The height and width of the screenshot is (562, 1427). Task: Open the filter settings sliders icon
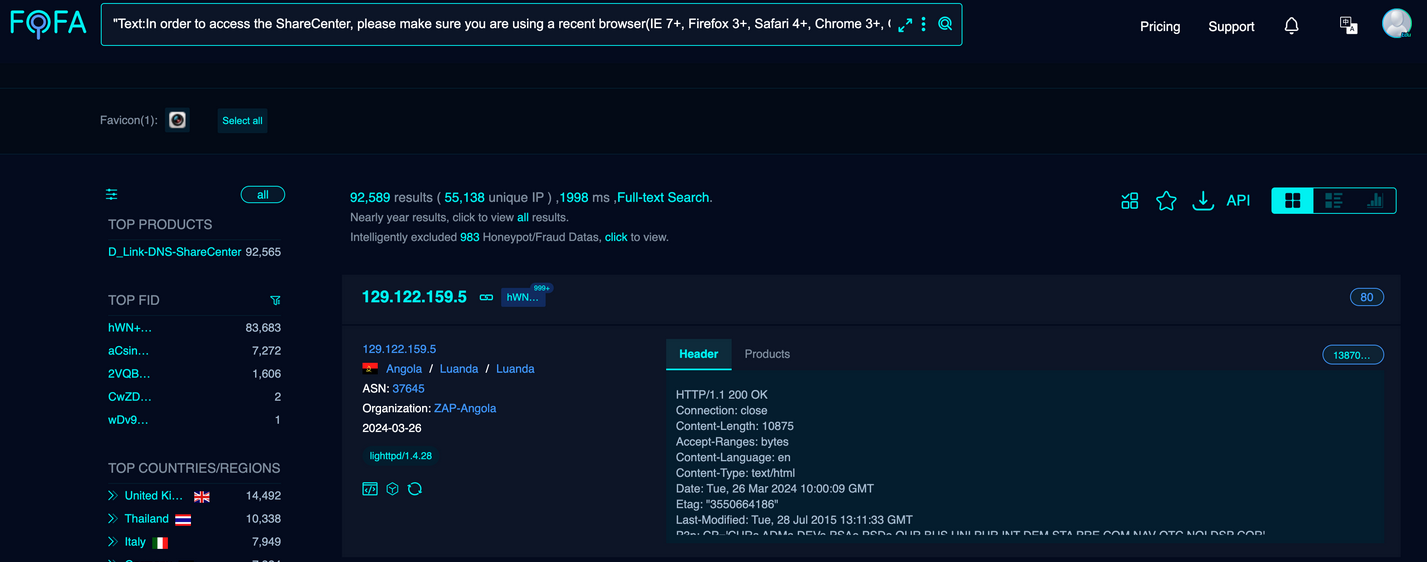pos(112,194)
